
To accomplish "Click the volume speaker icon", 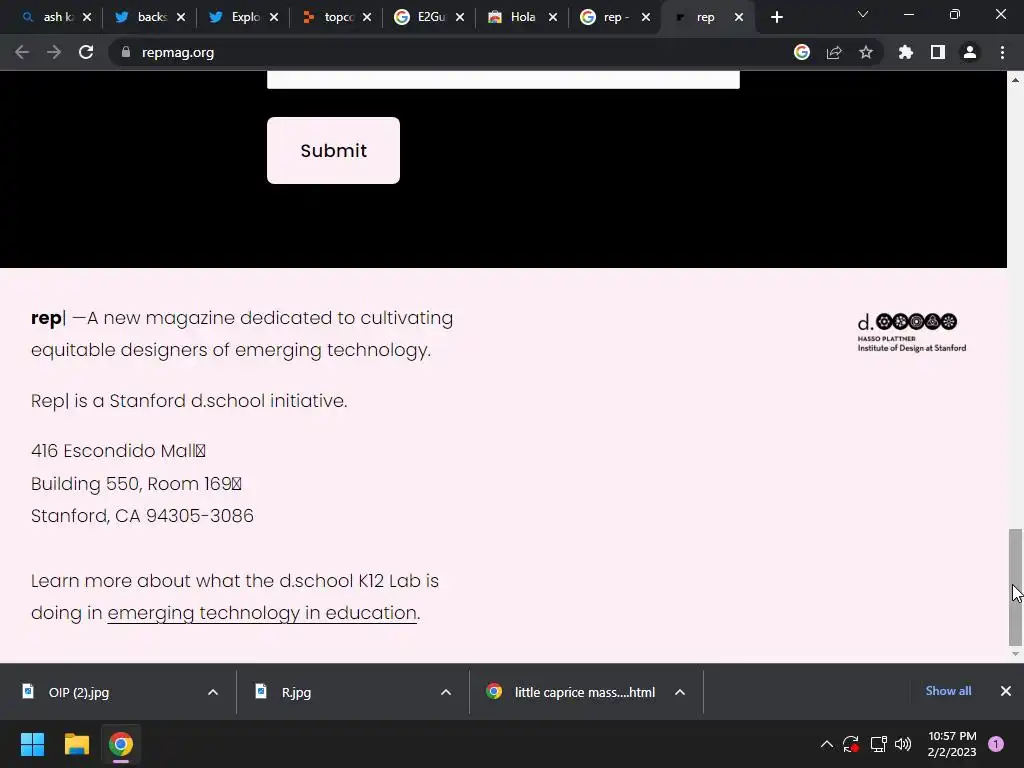I will [903, 744].
